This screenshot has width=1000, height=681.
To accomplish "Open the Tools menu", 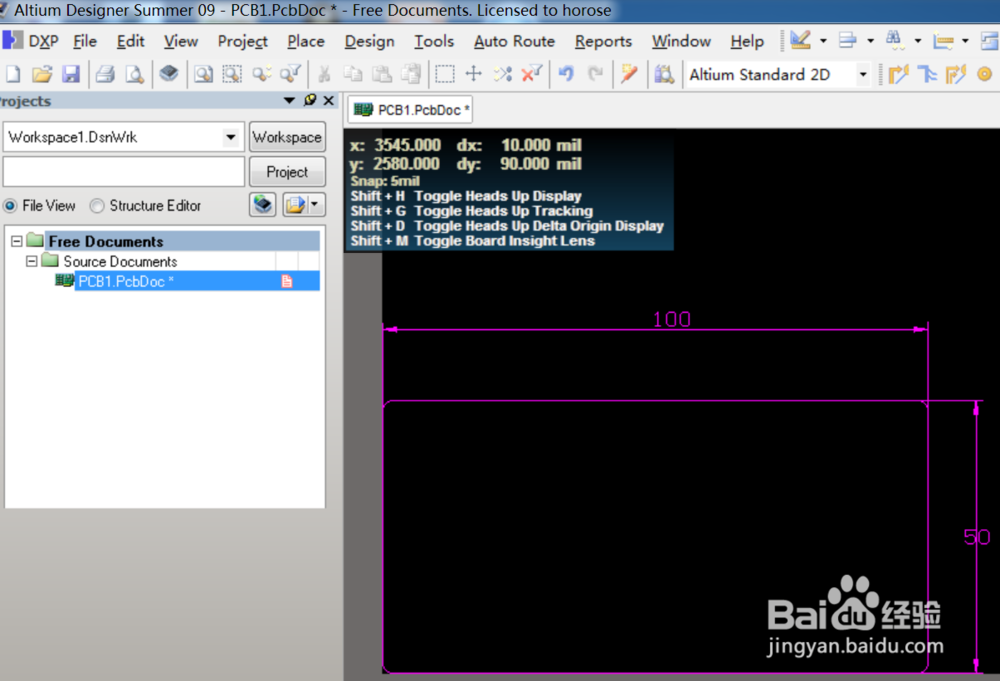I will click(x=434, y=41).
